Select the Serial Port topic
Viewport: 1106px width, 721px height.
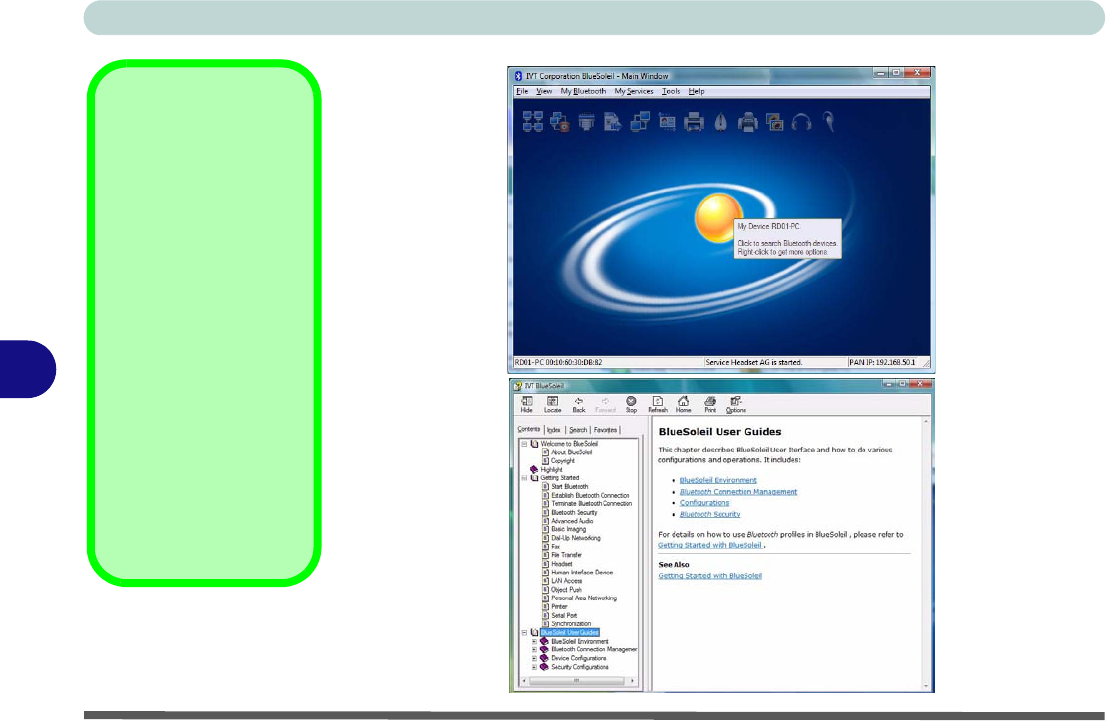click(564, 615)
